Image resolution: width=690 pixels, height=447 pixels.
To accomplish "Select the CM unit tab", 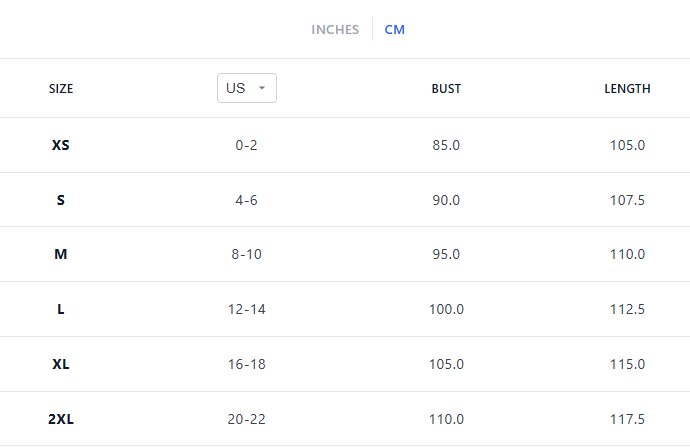I will 395,29.
